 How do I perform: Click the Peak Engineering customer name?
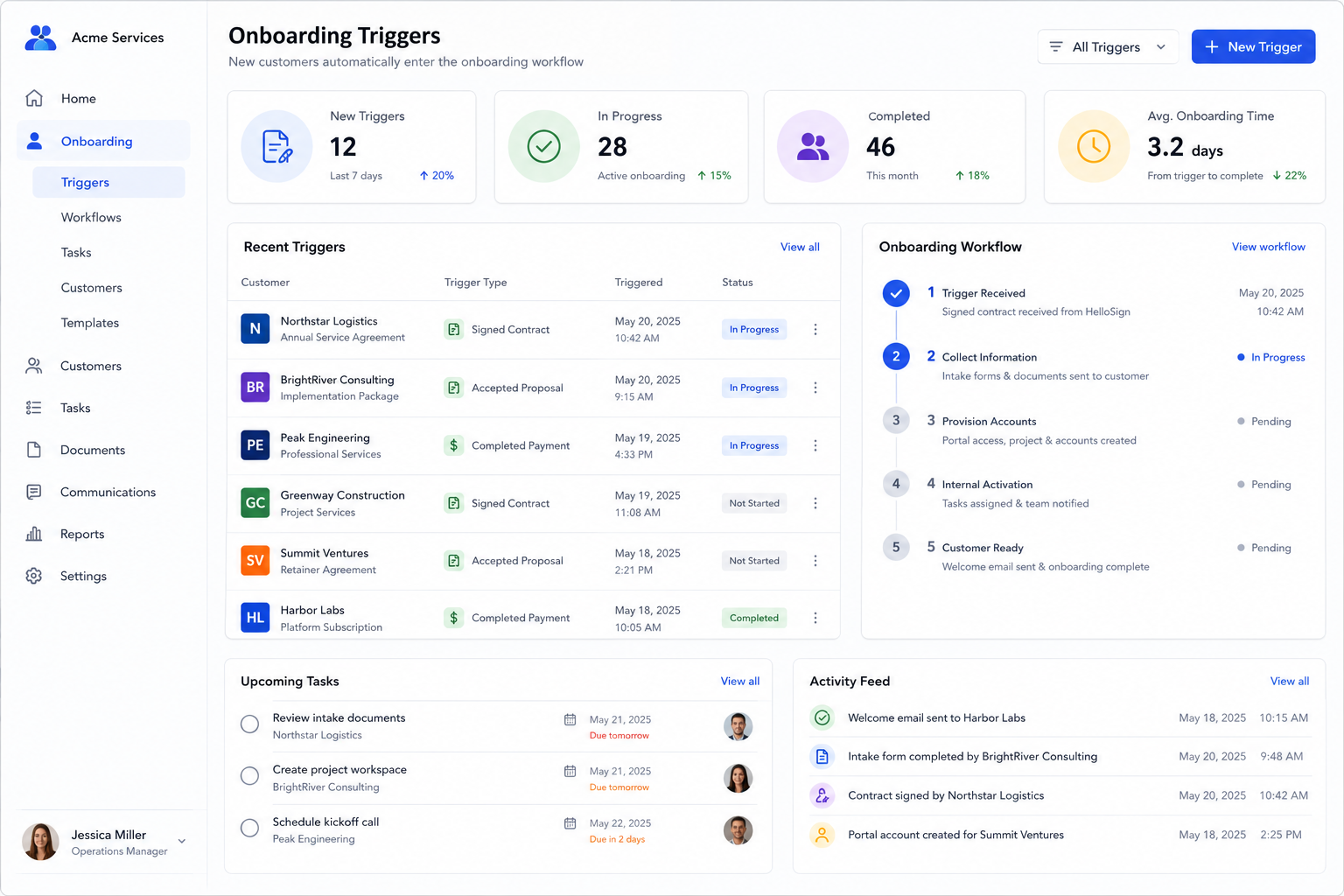click(x=325, y=437)
